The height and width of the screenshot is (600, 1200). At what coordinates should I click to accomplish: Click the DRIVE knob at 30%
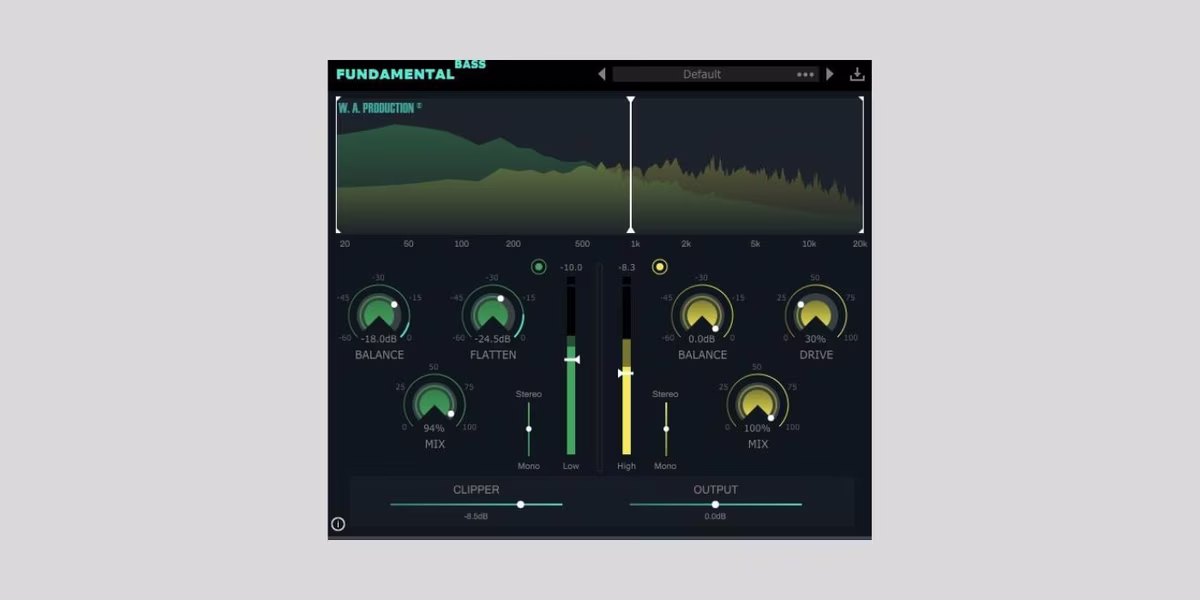(816, 310)
